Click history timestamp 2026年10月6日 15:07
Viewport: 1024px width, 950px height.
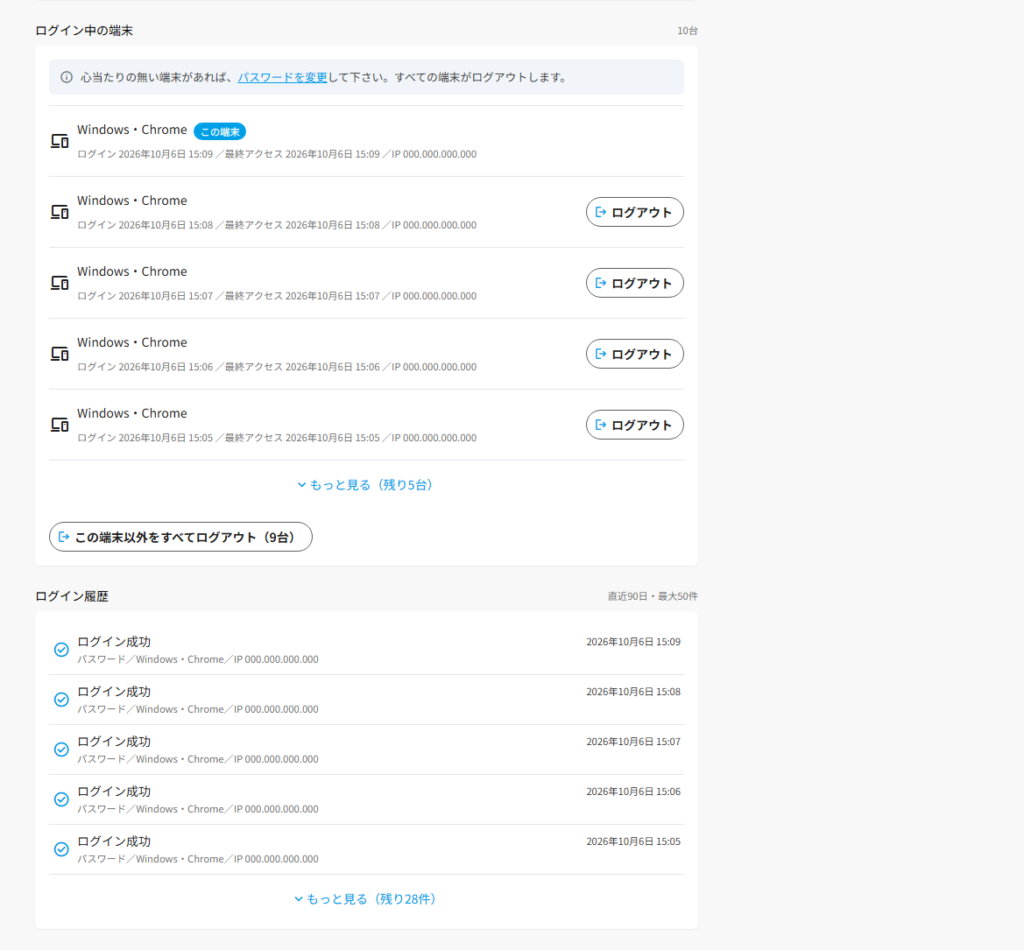(633, 742)
